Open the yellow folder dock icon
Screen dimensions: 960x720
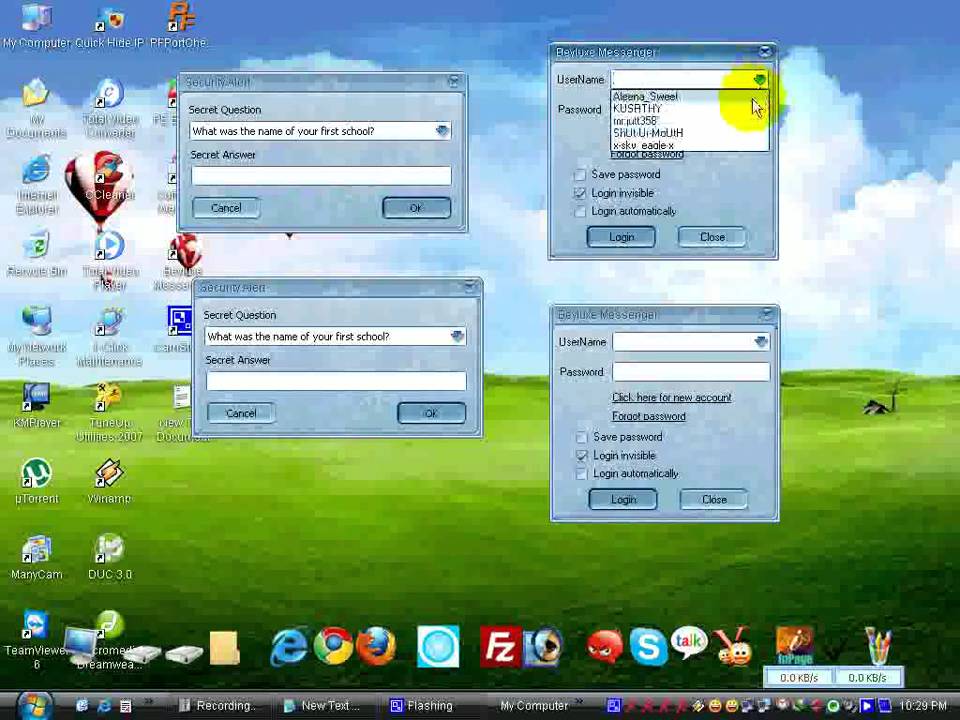(225, 648)
